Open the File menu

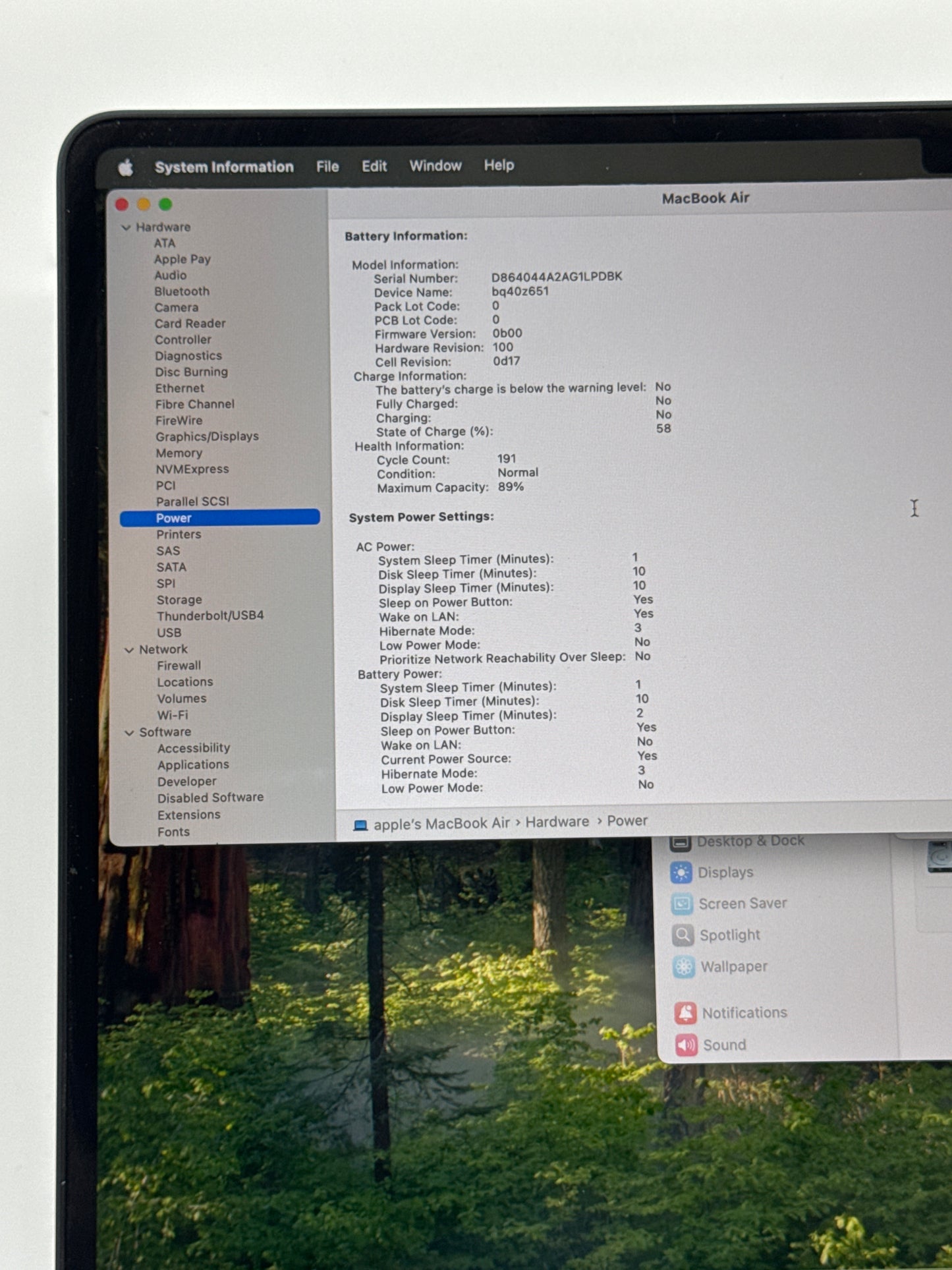(327, 167)
